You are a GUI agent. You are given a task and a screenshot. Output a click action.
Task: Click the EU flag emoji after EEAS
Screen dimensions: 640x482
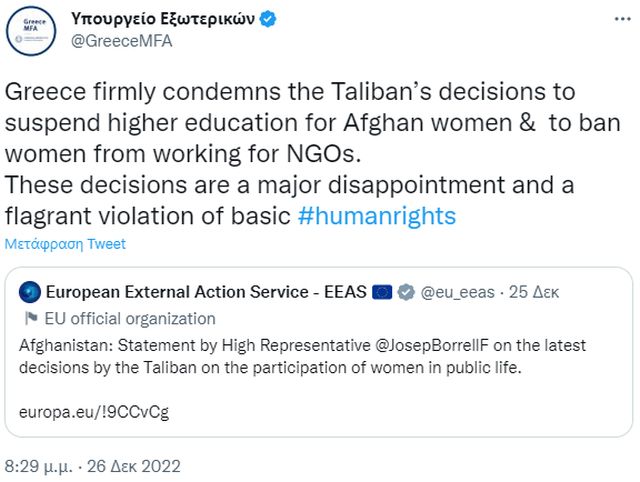tap(382, 292)
